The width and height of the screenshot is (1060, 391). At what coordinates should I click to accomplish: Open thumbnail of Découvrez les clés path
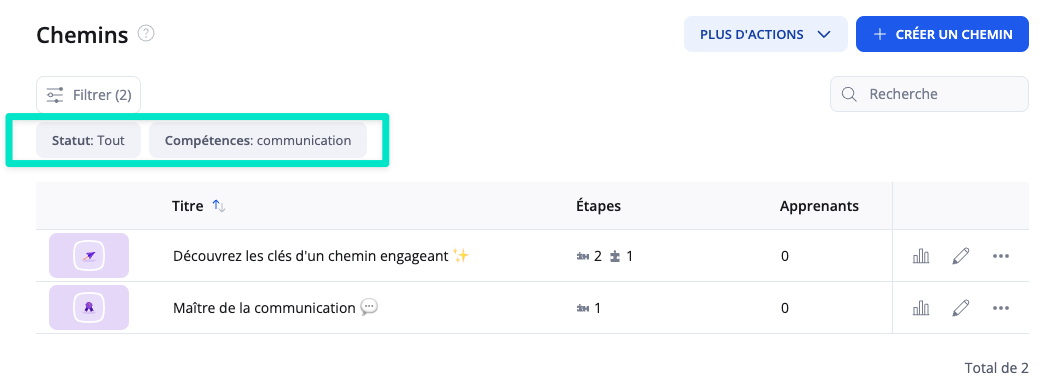89,256
